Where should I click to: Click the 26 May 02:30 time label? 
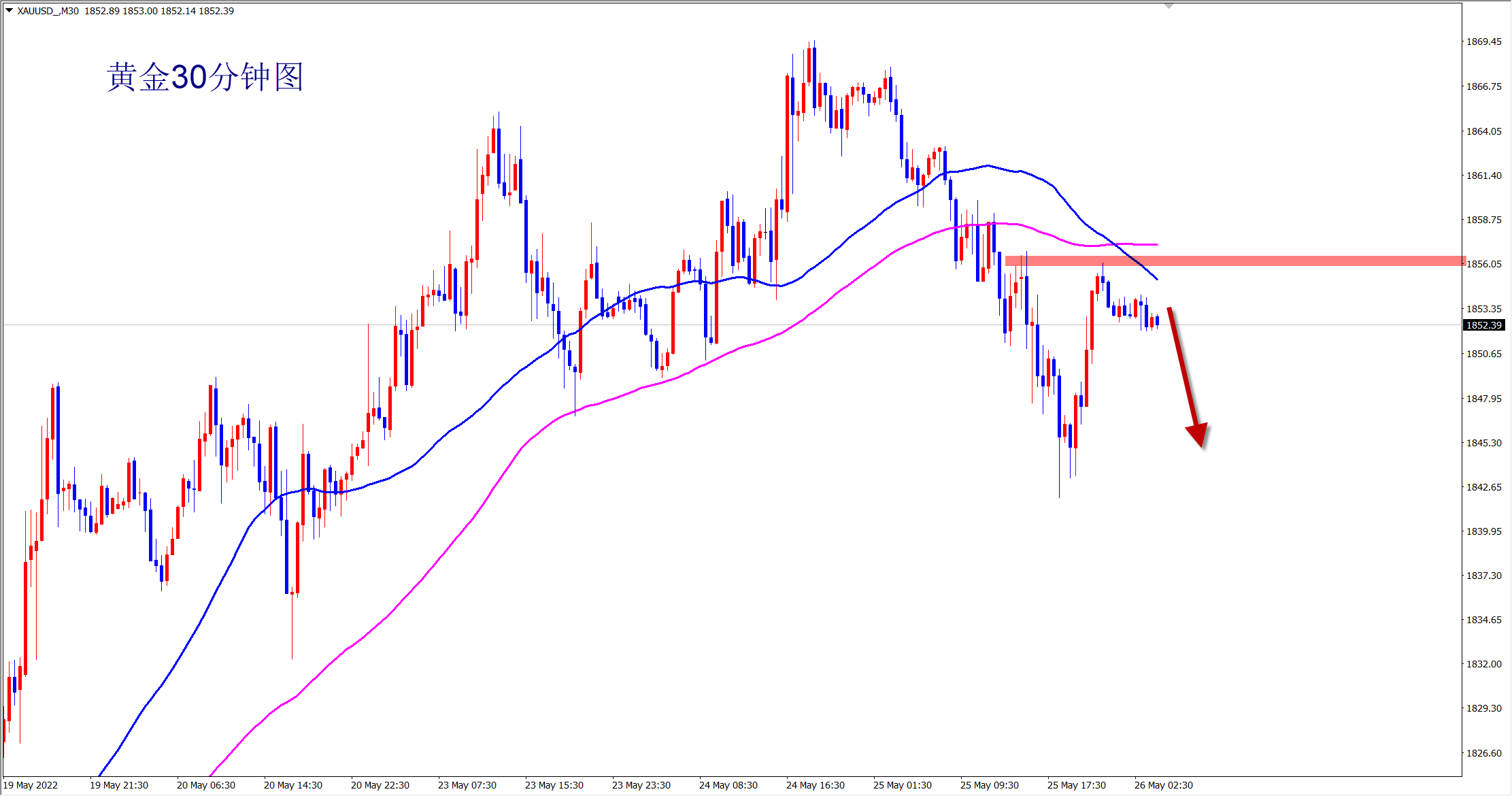click(1163, 785)
